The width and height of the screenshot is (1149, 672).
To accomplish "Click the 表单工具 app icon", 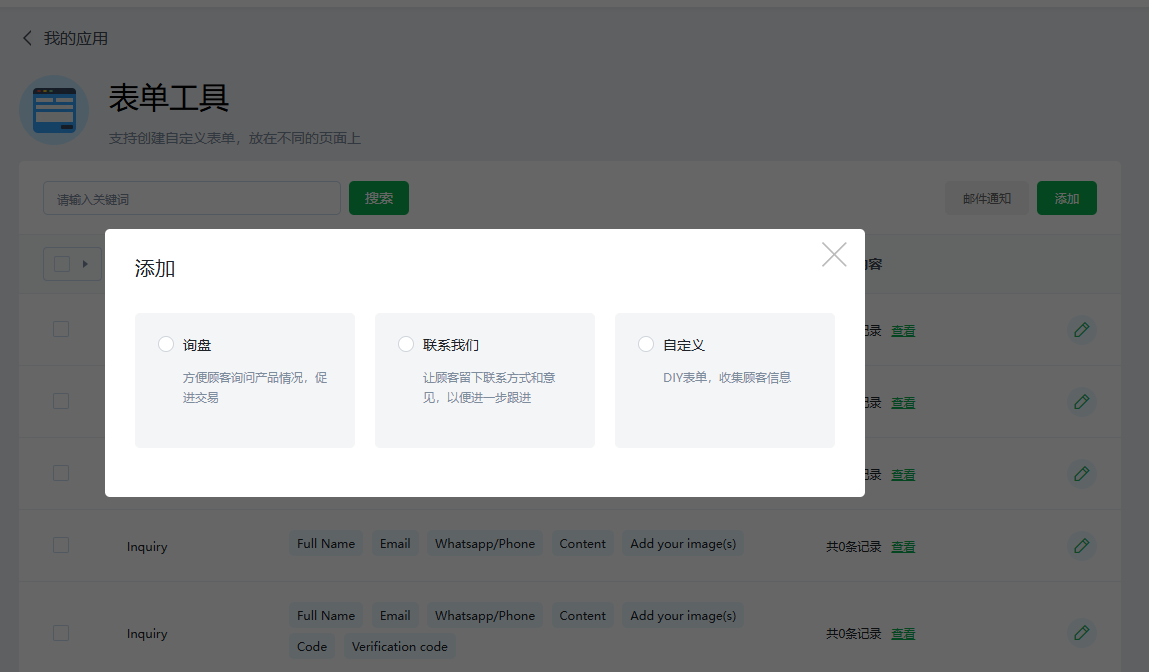I will click(54, 110).
